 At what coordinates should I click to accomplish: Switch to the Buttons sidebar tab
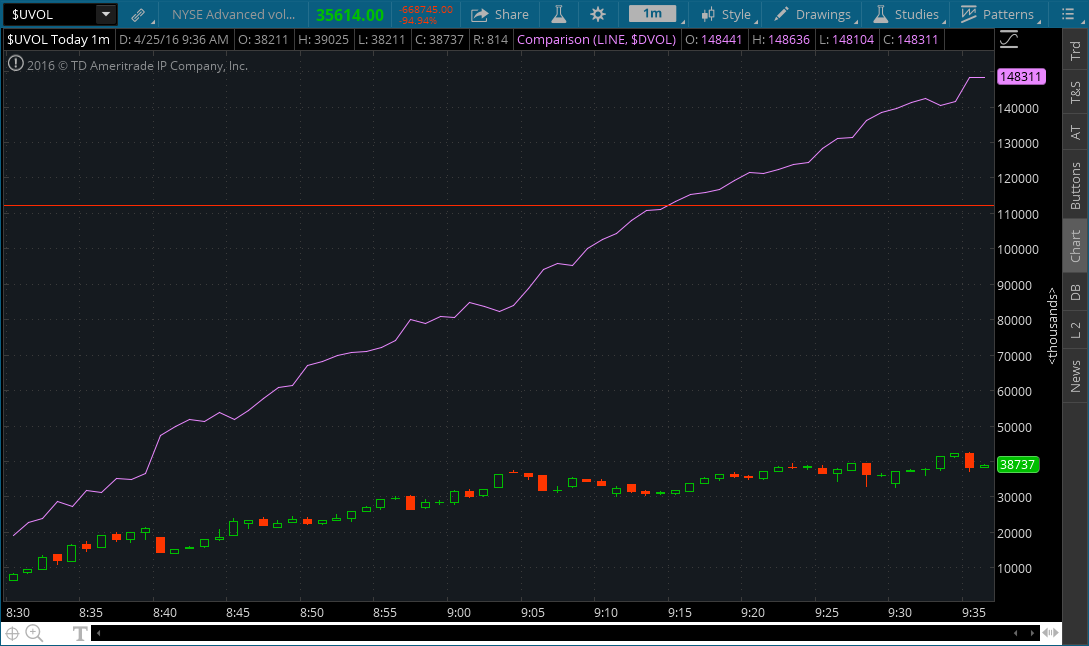coord(1075,185)
